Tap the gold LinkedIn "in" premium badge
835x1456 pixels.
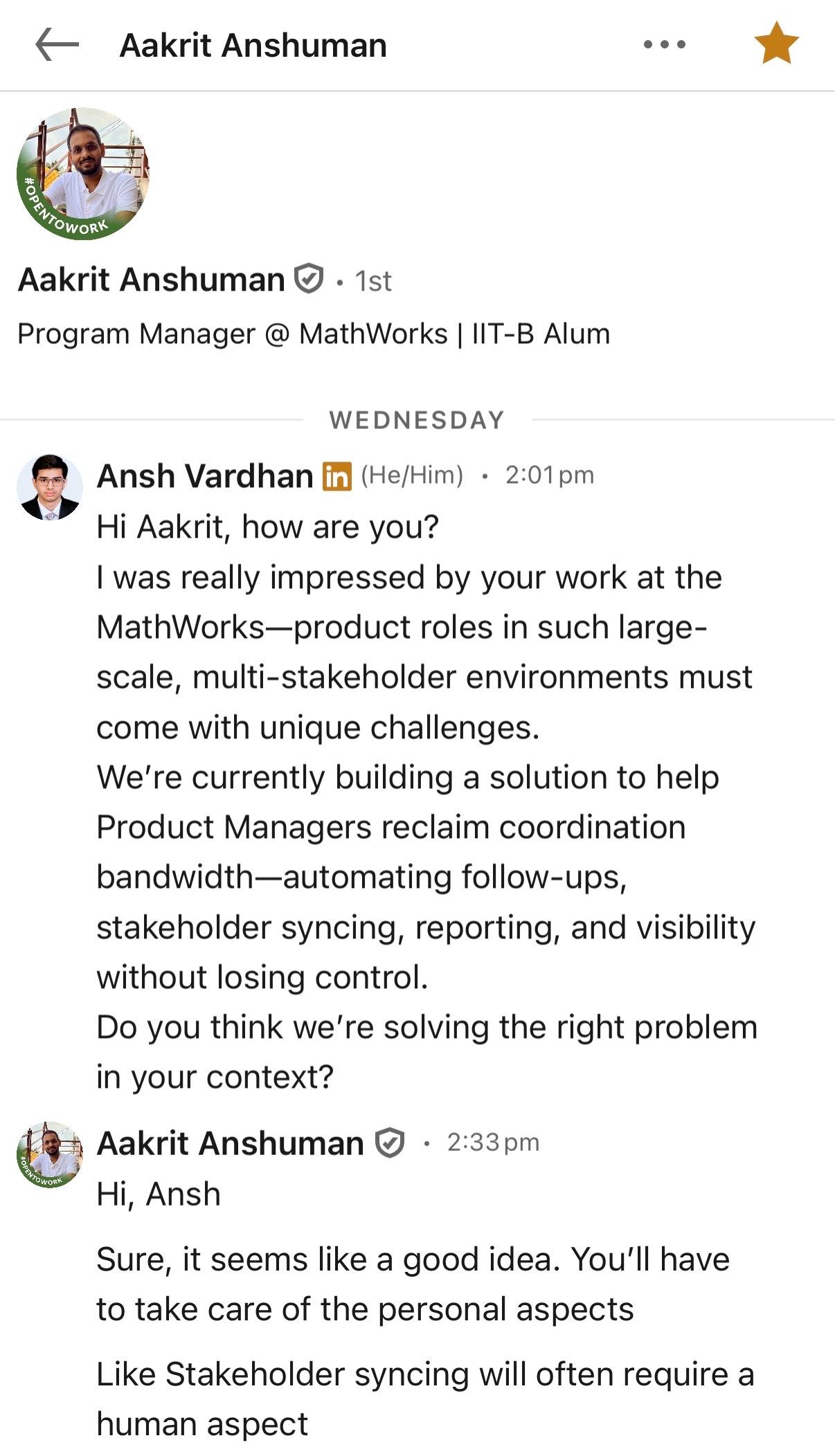[x=337, y=477]
